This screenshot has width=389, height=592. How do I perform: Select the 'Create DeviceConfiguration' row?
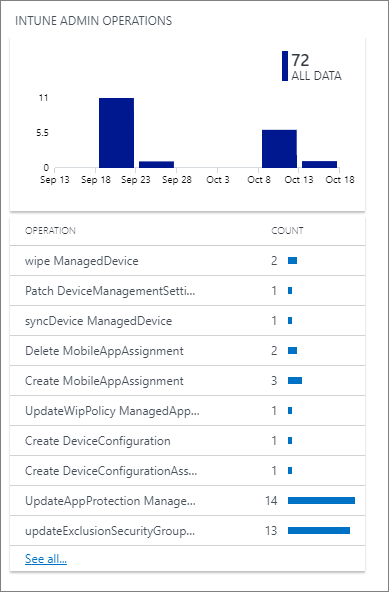[187, 441]
